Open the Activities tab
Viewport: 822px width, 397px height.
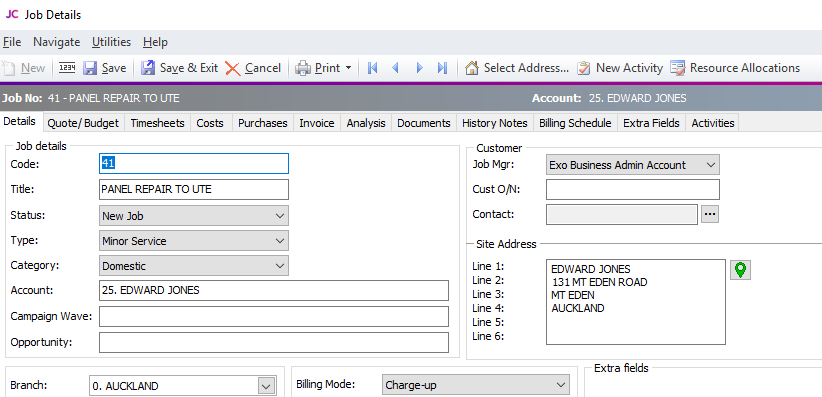point(712,123)
